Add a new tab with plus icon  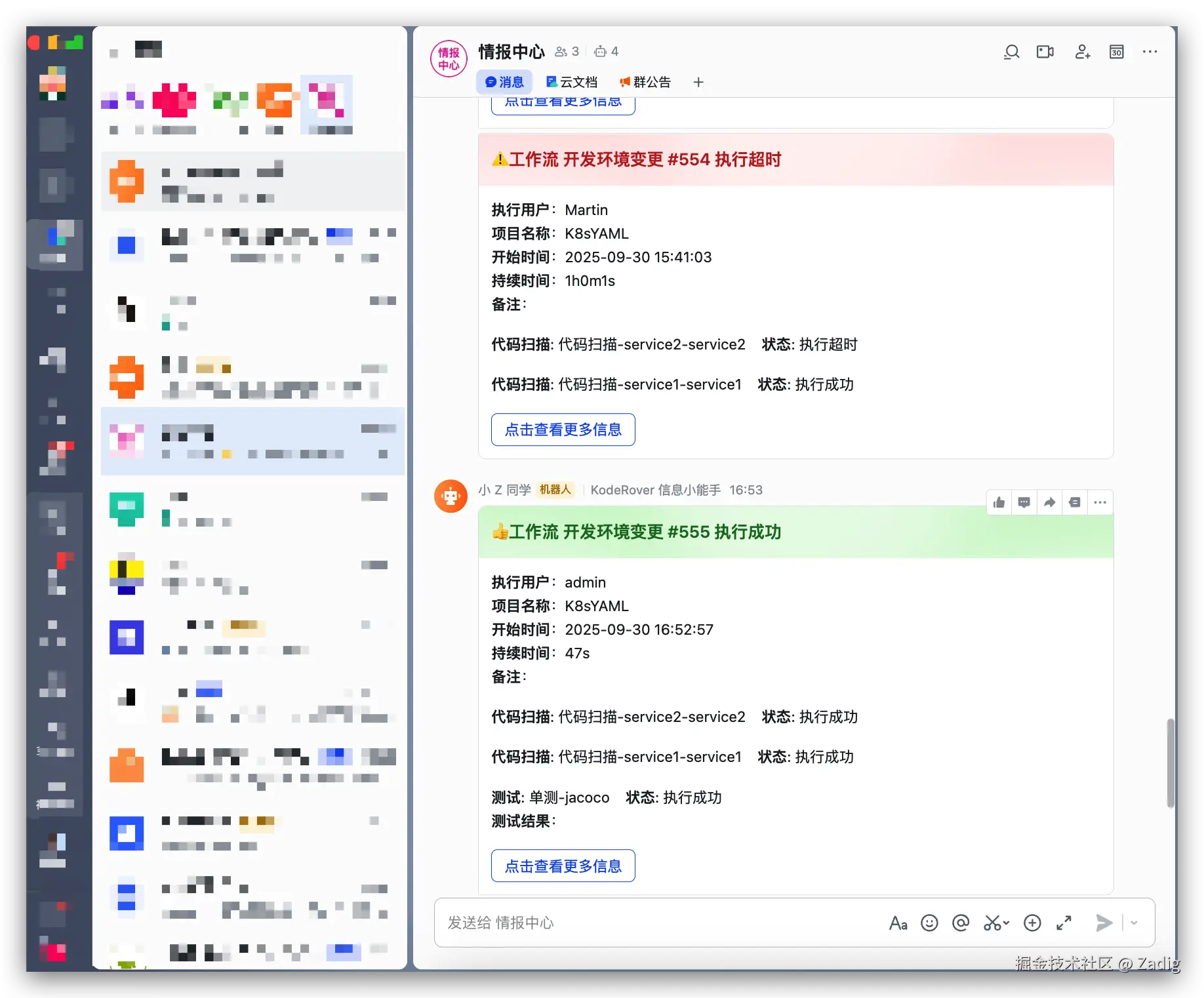pyautogui.click(x=698, y=82)
